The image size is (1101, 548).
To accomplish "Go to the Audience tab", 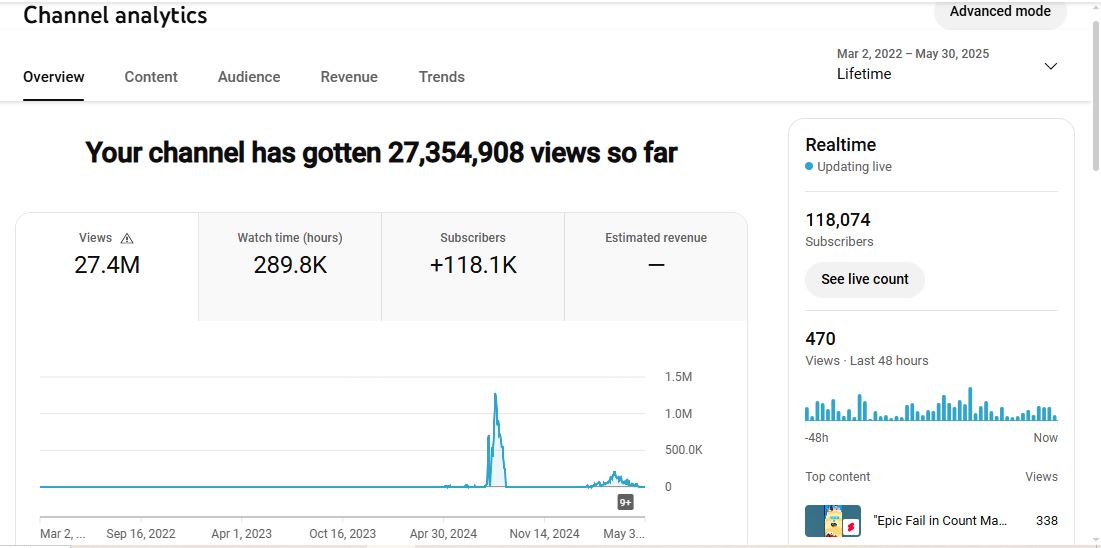I will click(x=249, y=77).
